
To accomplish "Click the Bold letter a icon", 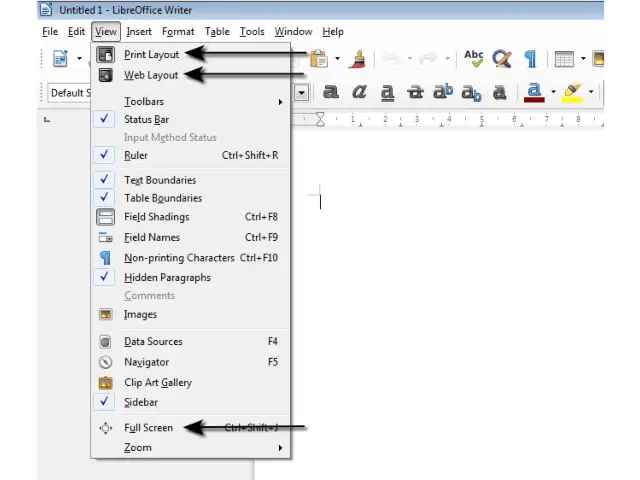I will [331, 92].
